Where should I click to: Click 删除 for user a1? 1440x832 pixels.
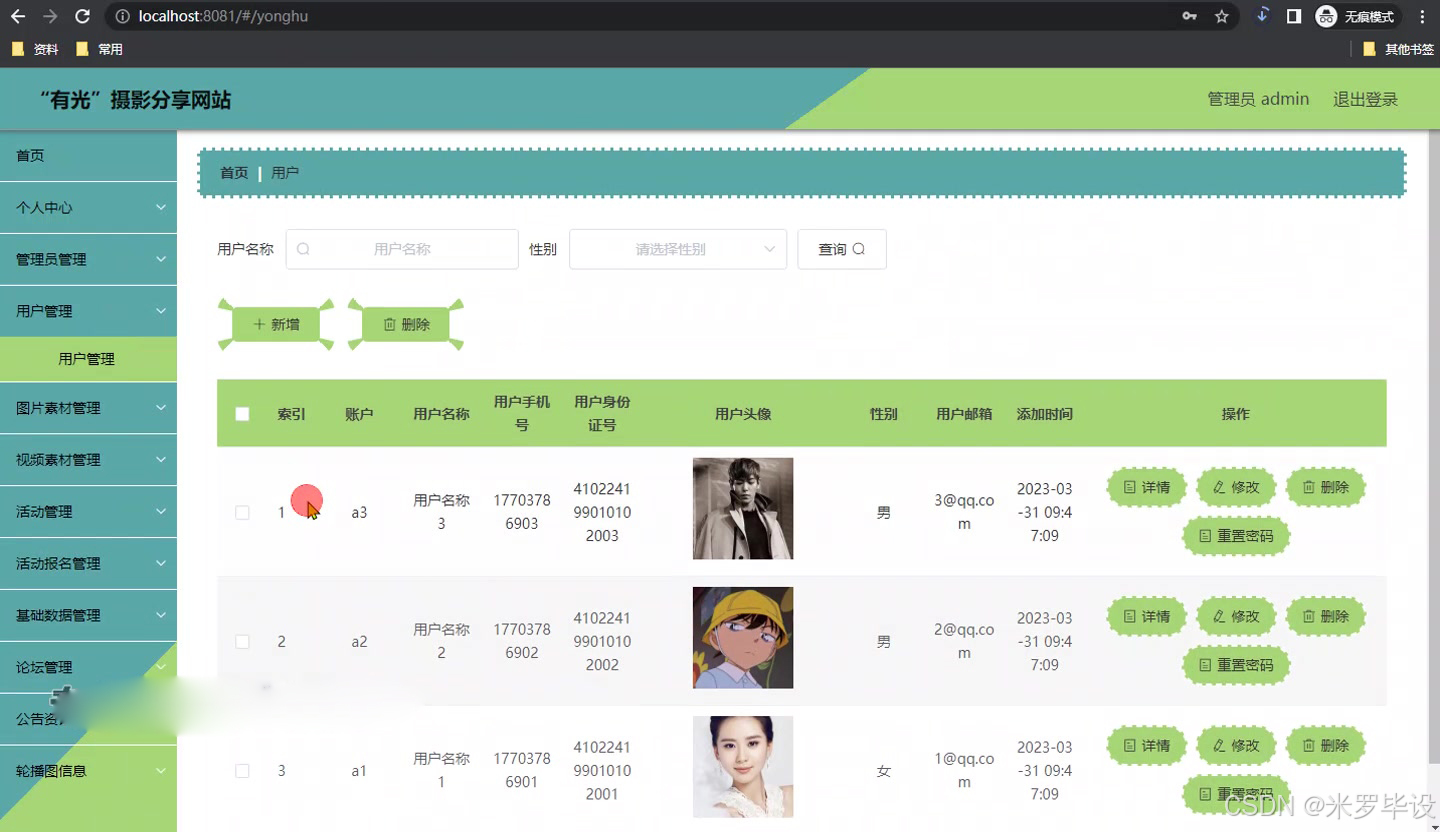(1325, 745)
